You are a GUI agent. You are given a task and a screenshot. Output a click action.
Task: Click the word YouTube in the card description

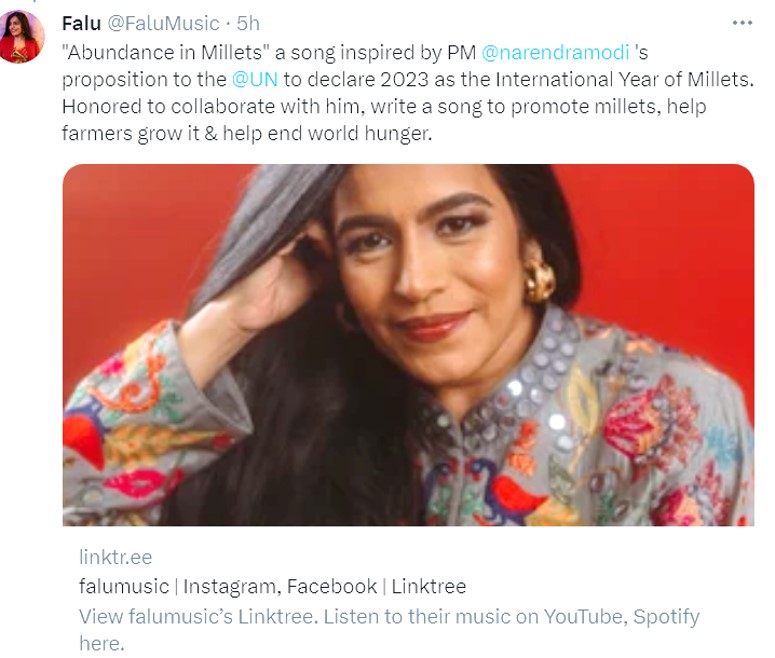point(583,616)
